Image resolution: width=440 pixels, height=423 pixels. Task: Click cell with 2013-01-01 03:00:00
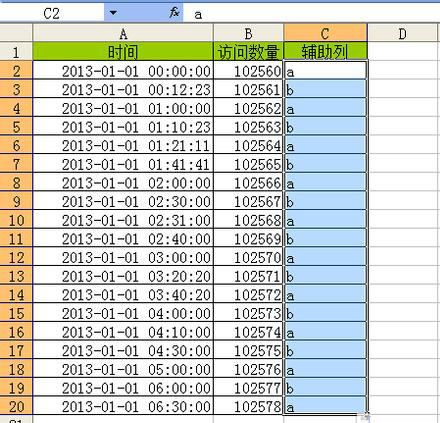point(123,257)
